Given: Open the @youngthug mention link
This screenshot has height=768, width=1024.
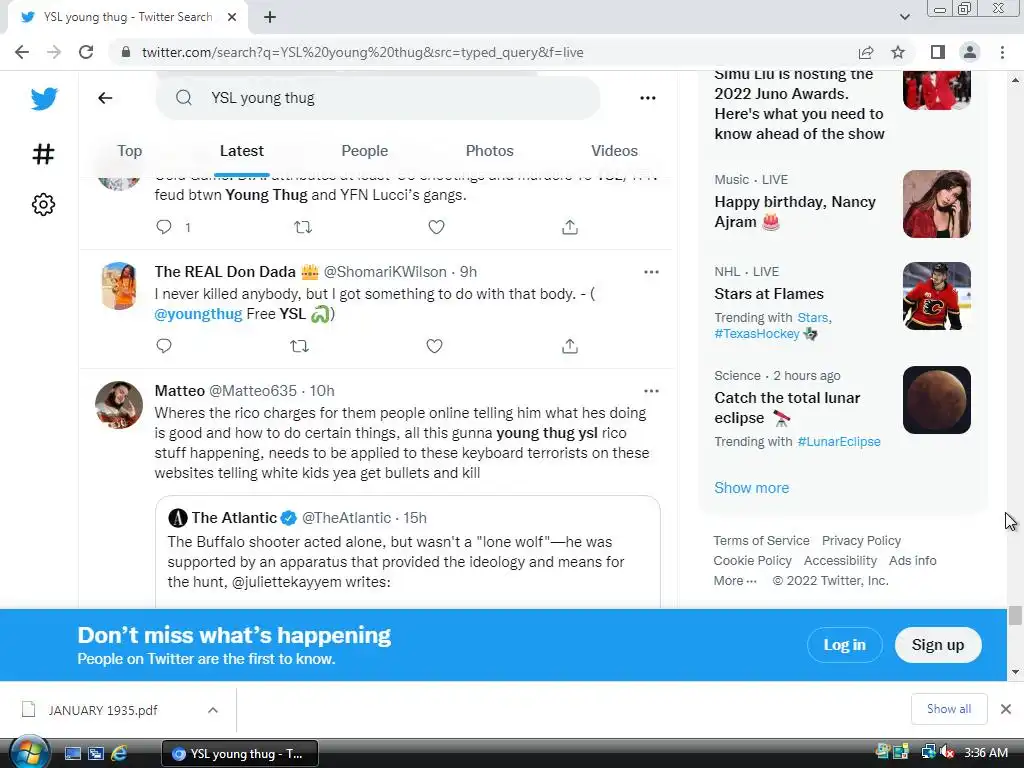Looking at the screenshot, I should 198,313.
